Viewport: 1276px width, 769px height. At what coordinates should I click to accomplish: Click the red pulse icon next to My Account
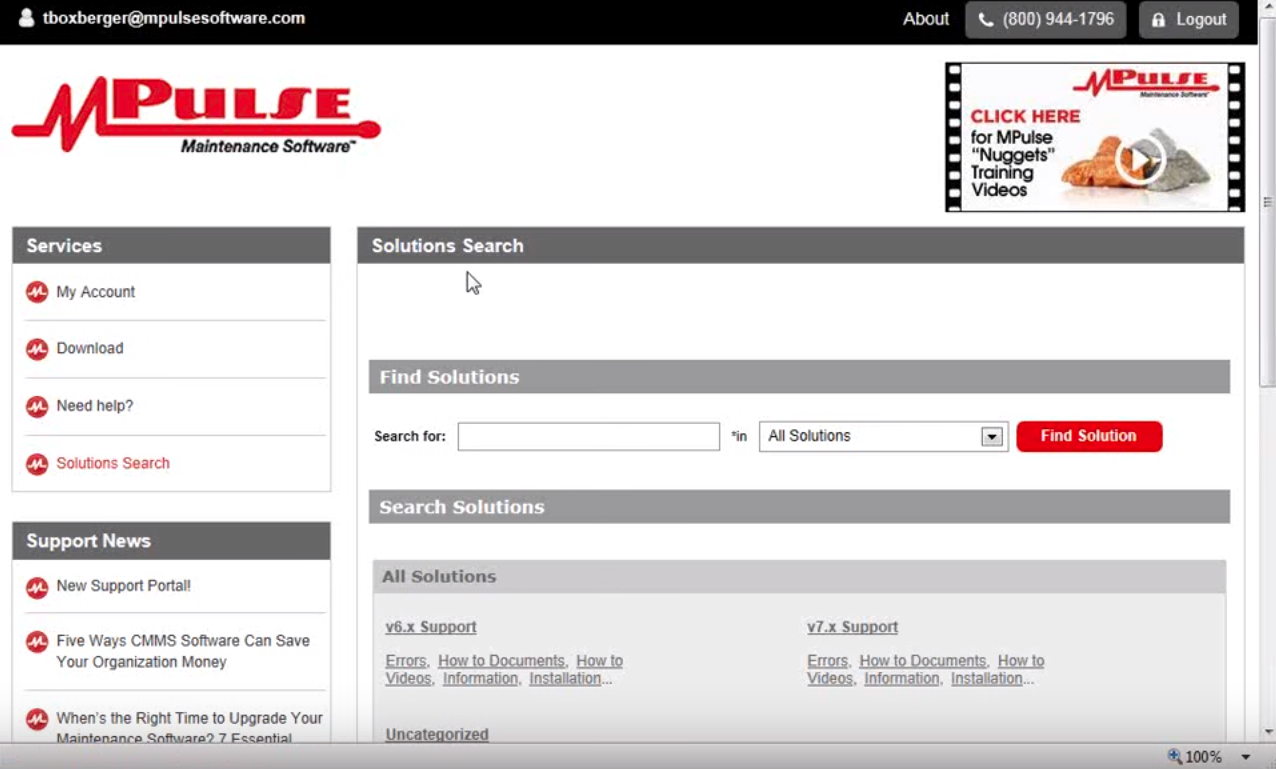37,292
